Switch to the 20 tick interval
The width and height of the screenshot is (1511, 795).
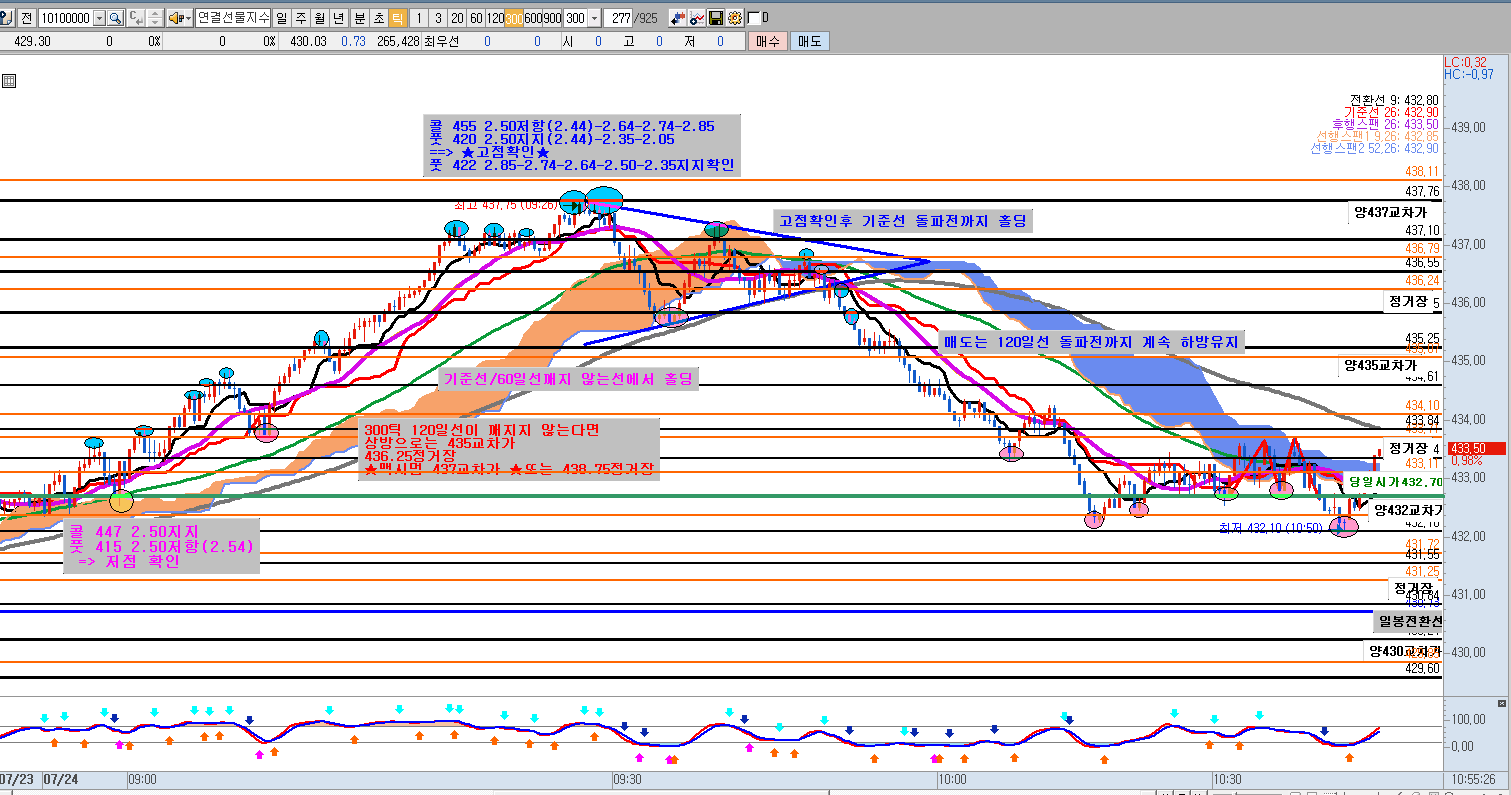[457, 18]
